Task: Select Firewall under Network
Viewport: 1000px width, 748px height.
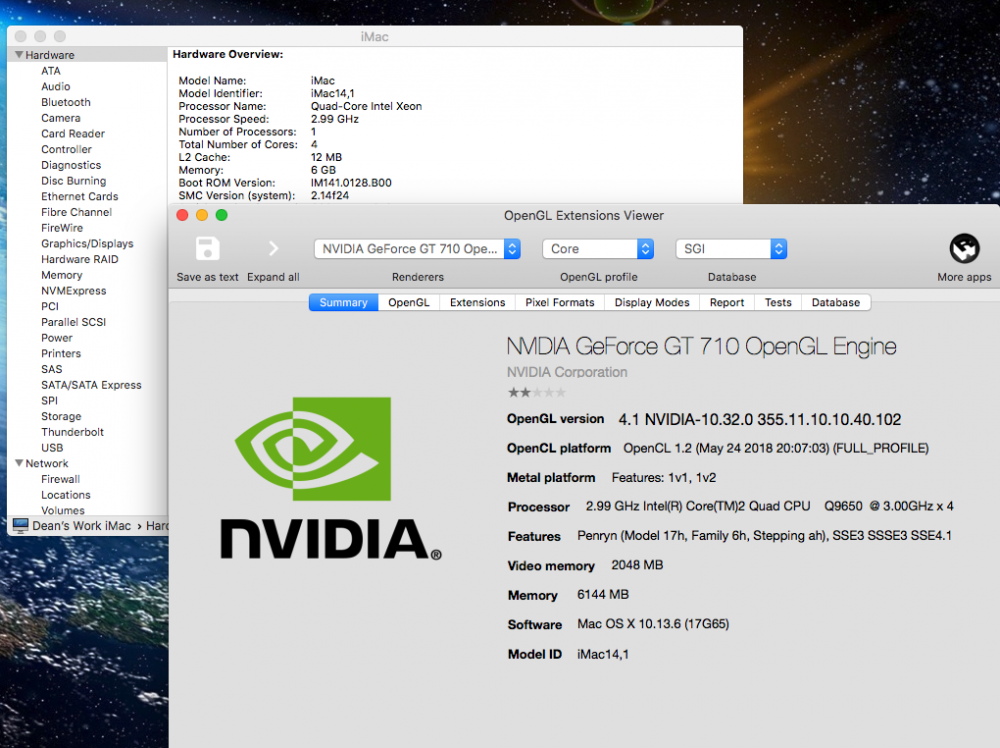Action: point(61,479)
